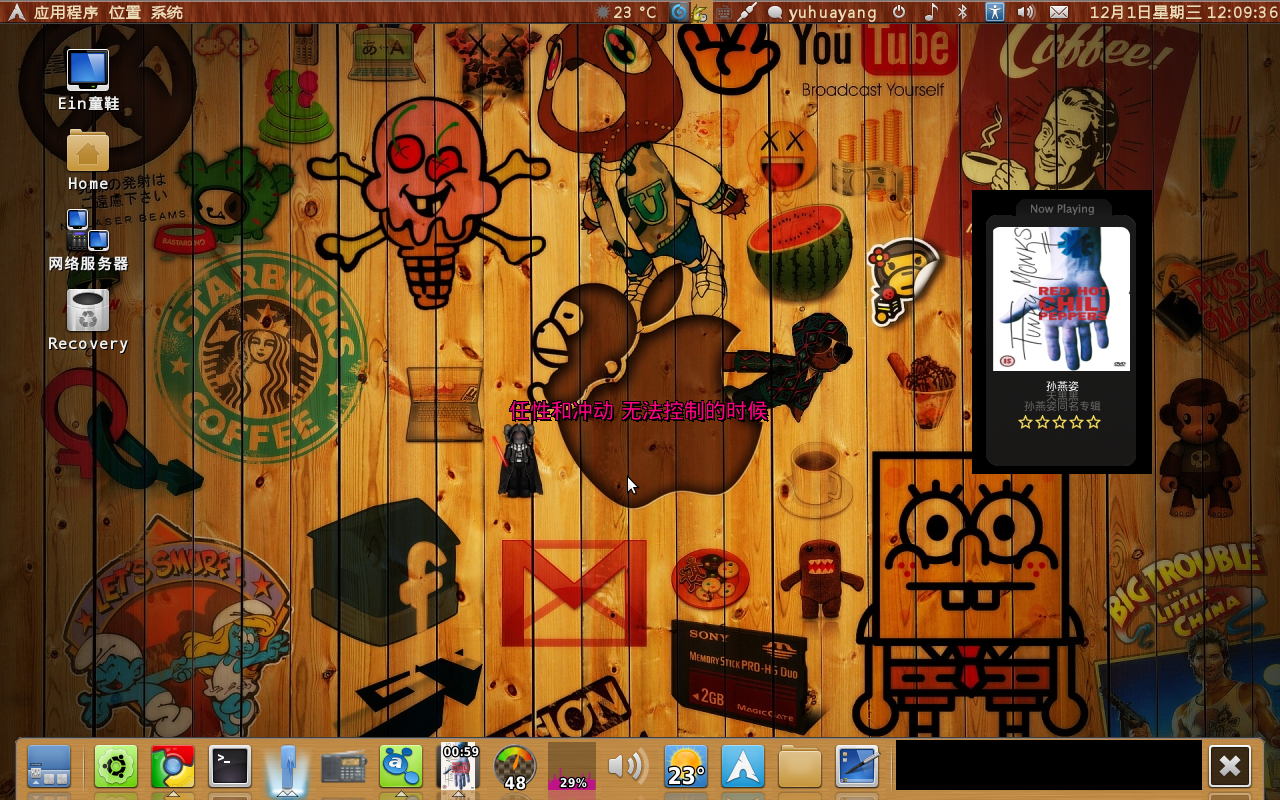Click the glowing blue pen dock icon

coord(288,770)
